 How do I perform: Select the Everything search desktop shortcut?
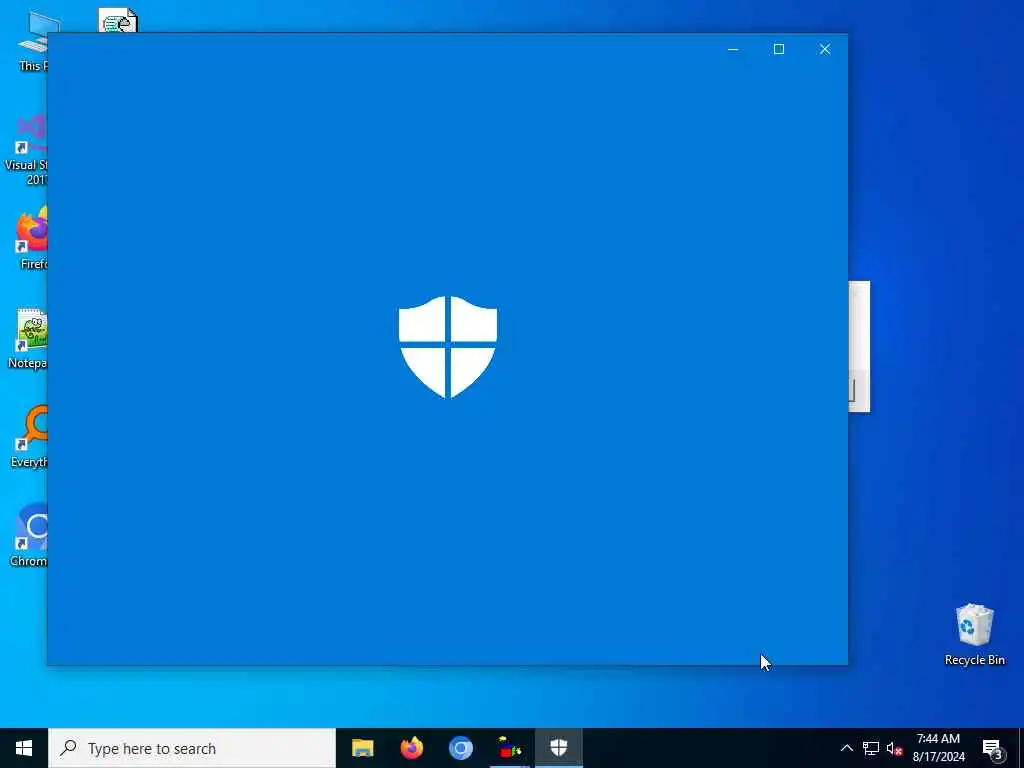tap(29, 437)
